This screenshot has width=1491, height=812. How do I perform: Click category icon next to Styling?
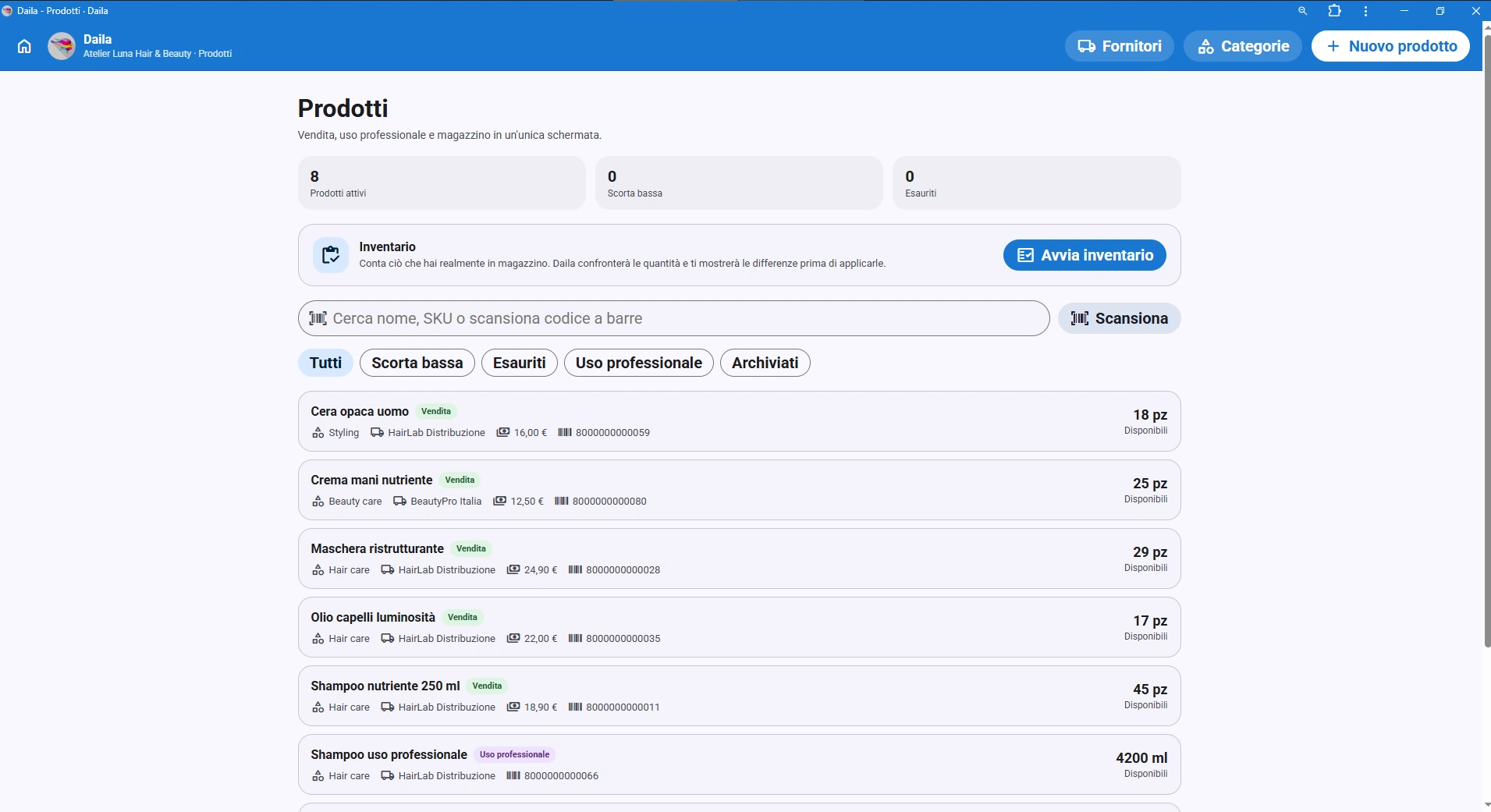tap(318, 433)
